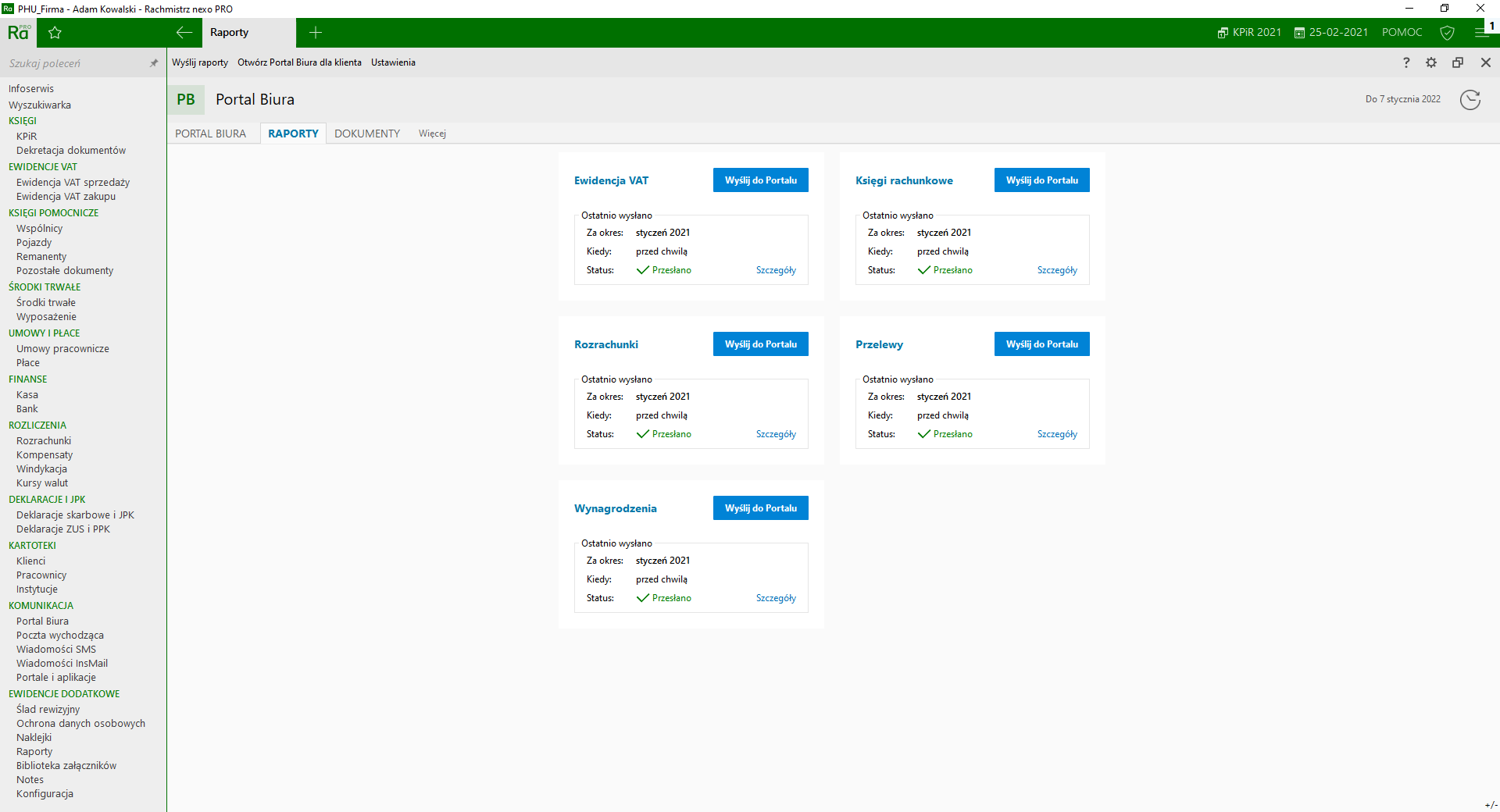Open a new tab with plus icon
This screenshot has height=812, width=1500.
pos(316,33)
